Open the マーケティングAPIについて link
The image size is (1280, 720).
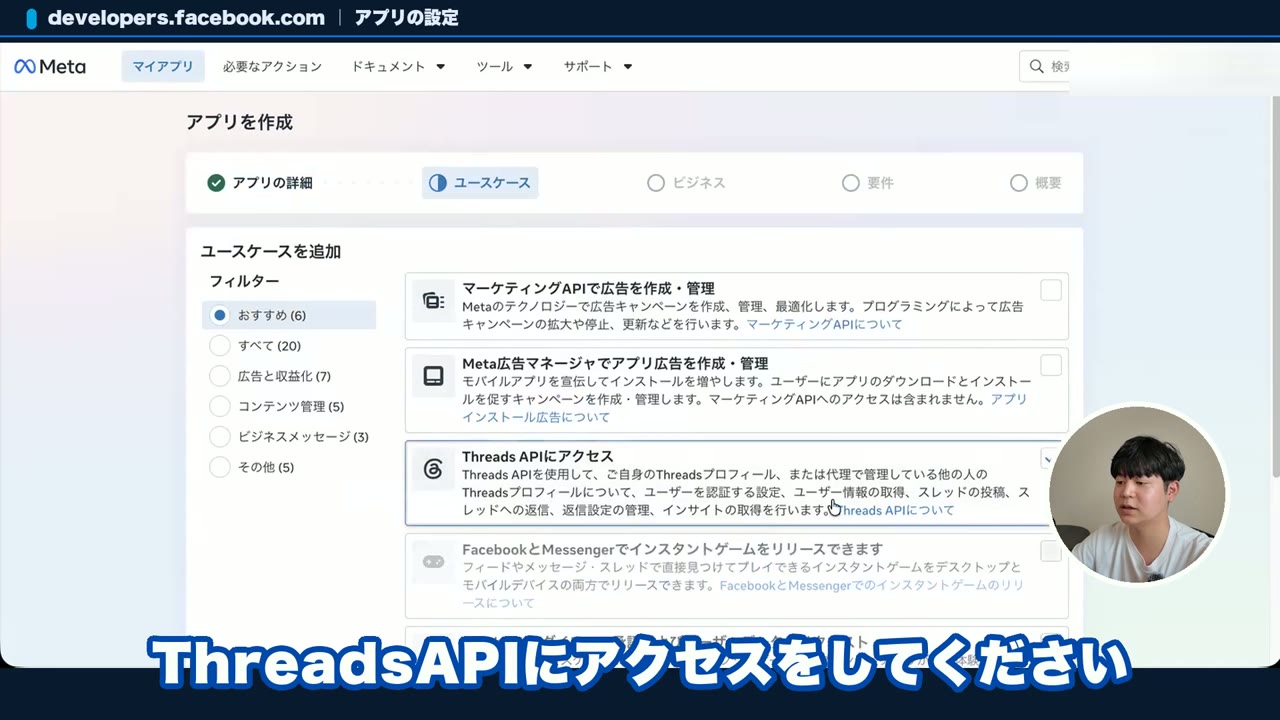click(x=824, y=325)
